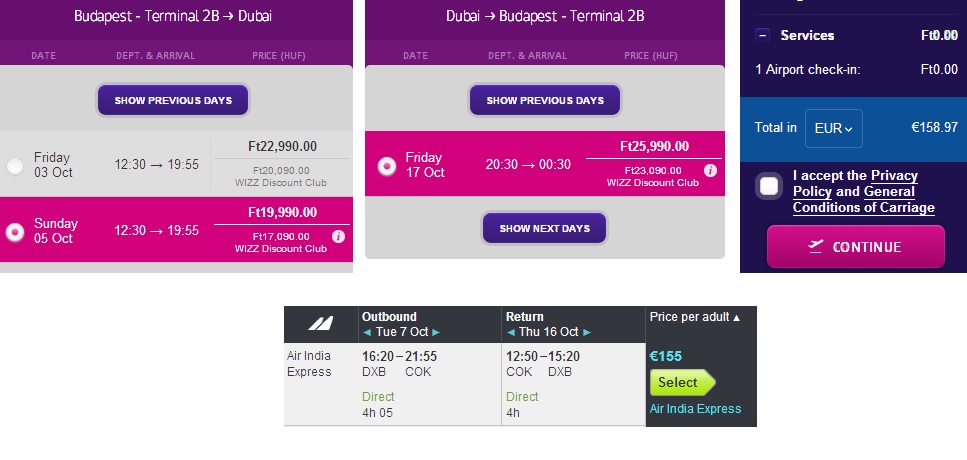
Task: Open the EUR currency dropdown
Action: click(x=833, y=128)
